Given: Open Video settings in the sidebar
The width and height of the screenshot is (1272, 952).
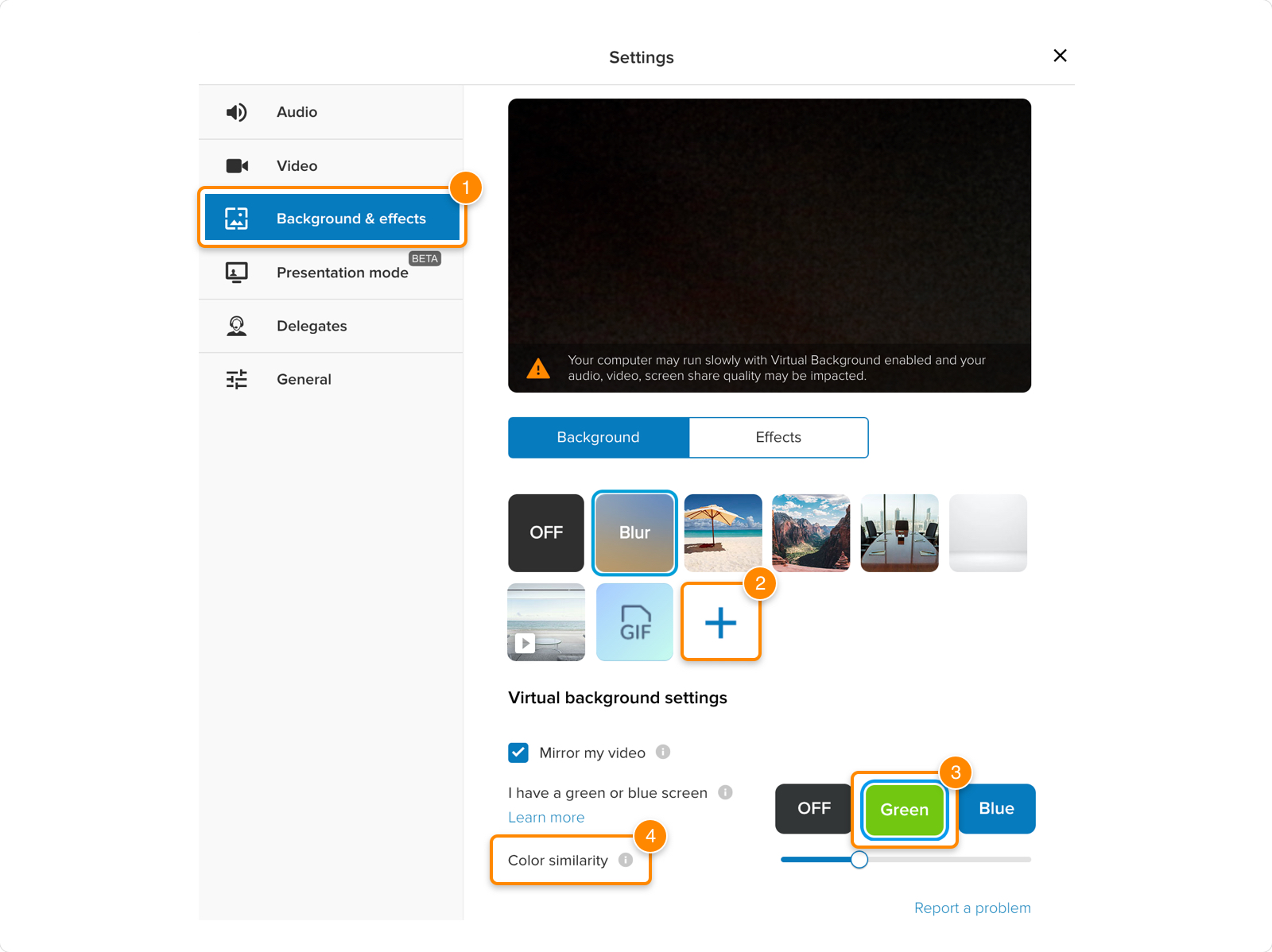Looking at the screenshot, I should tap(296, 165).
